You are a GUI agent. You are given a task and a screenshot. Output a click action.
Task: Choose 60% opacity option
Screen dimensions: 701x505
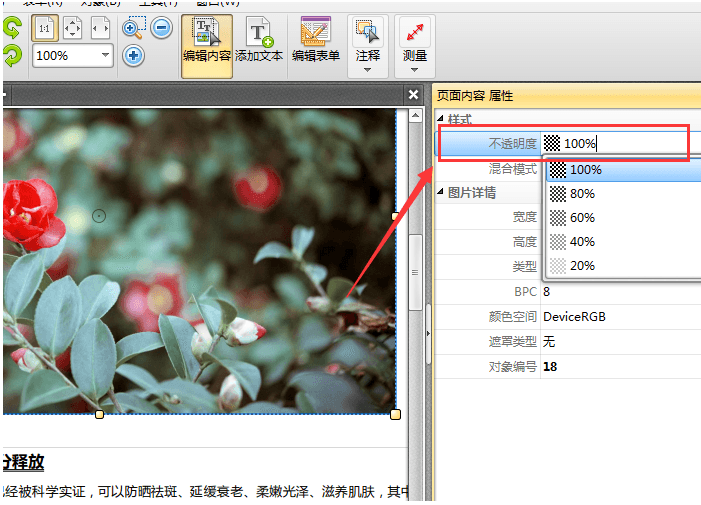[x=623, y=218]
